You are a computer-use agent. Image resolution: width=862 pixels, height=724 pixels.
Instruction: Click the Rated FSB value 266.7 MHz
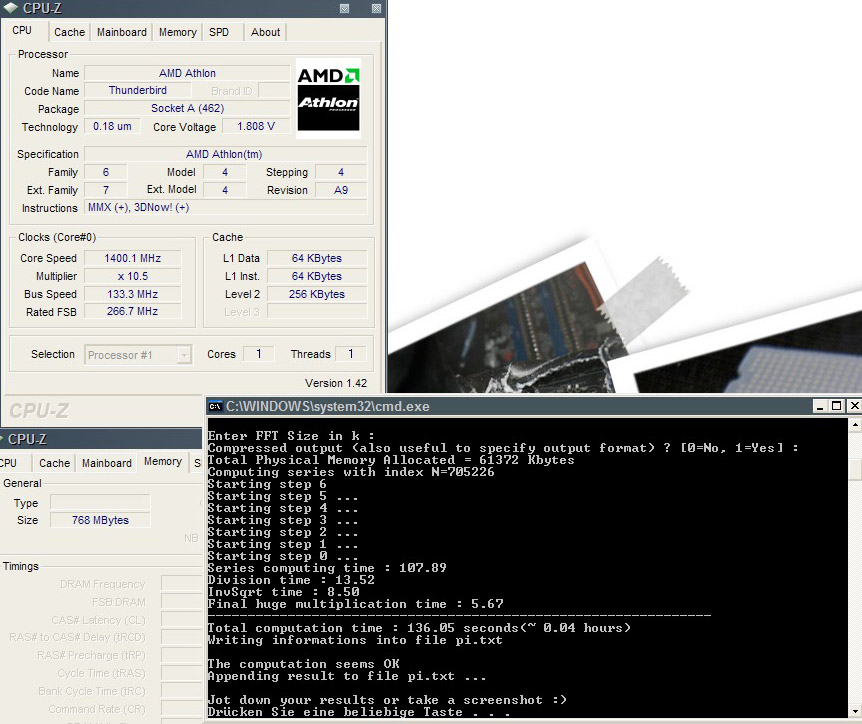pyautogui.click(x=132, y=311)
